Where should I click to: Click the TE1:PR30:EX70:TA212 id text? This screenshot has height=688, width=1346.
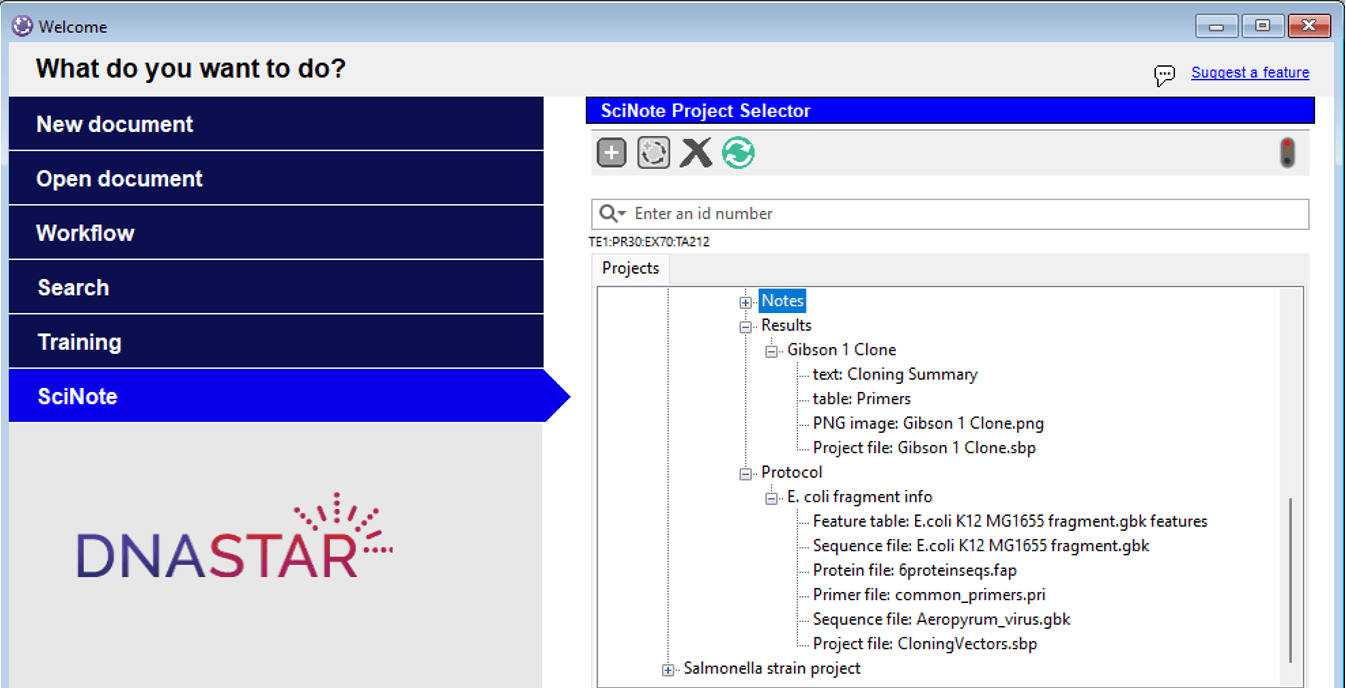[x=649, y=242]
